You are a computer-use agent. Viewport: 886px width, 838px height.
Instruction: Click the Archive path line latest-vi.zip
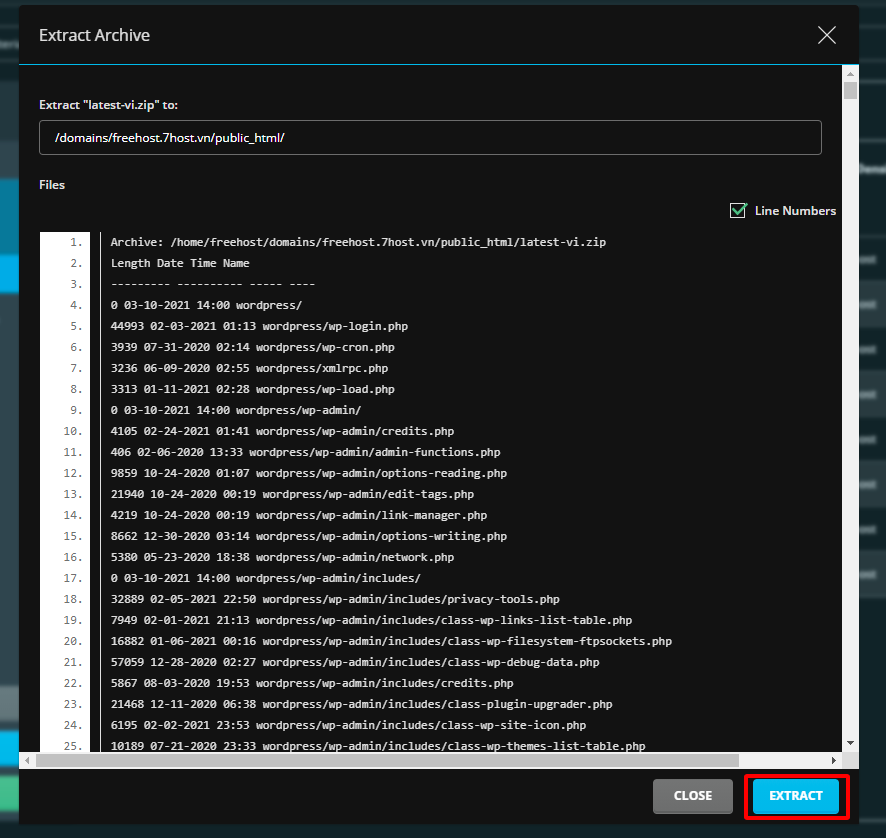[x=358, y=242]
